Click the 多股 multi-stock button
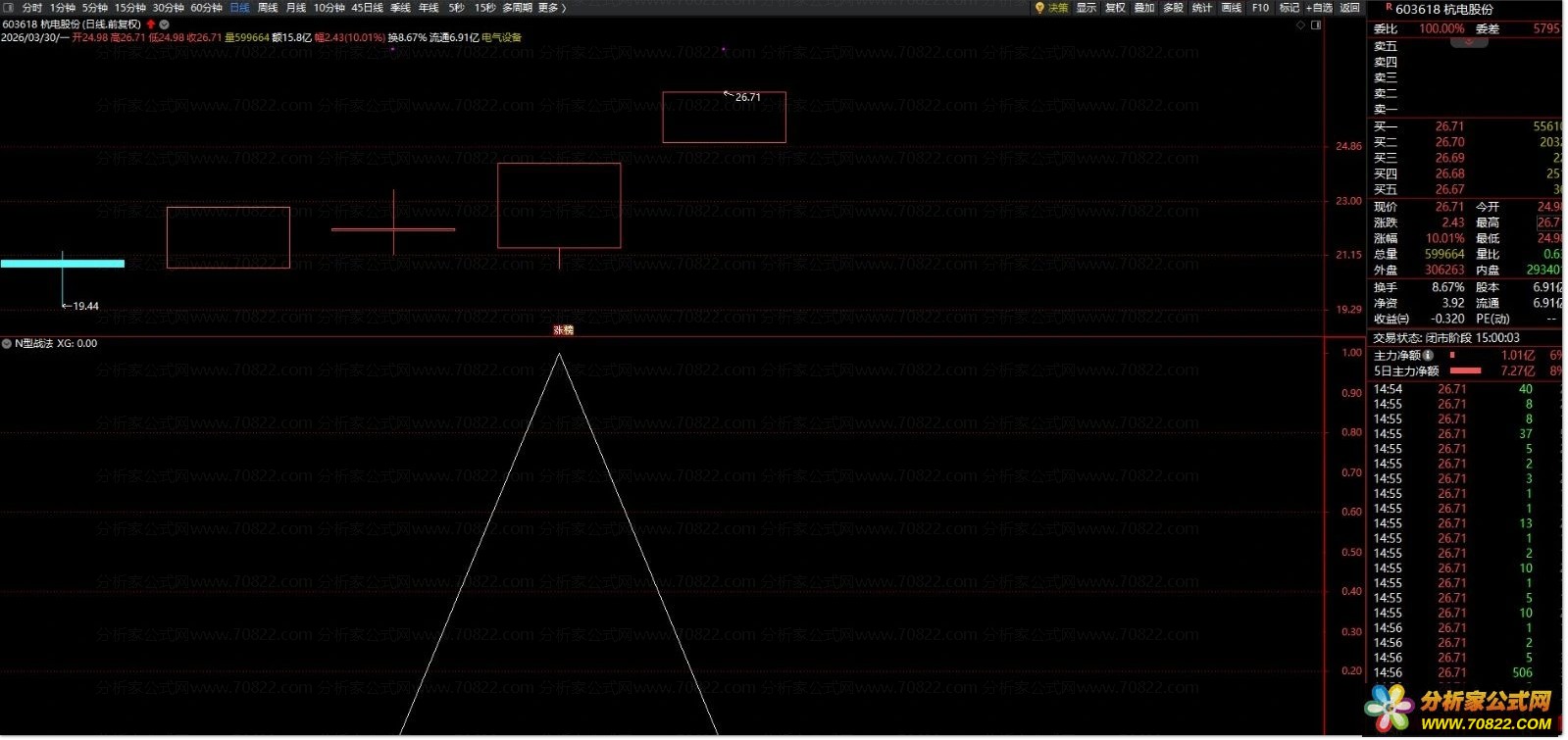This screenshot has height=740, width=1568. [x=1174, y=8]
